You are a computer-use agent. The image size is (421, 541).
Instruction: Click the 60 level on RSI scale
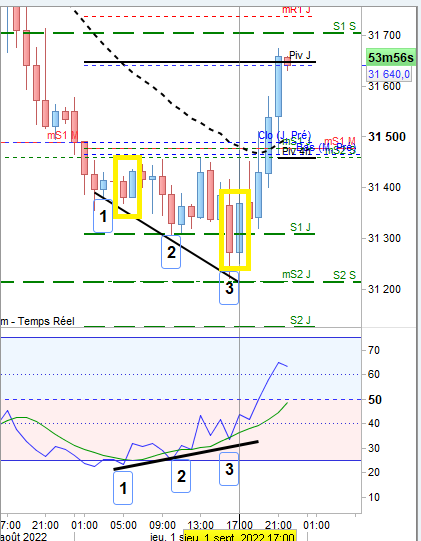click(374, 374)
